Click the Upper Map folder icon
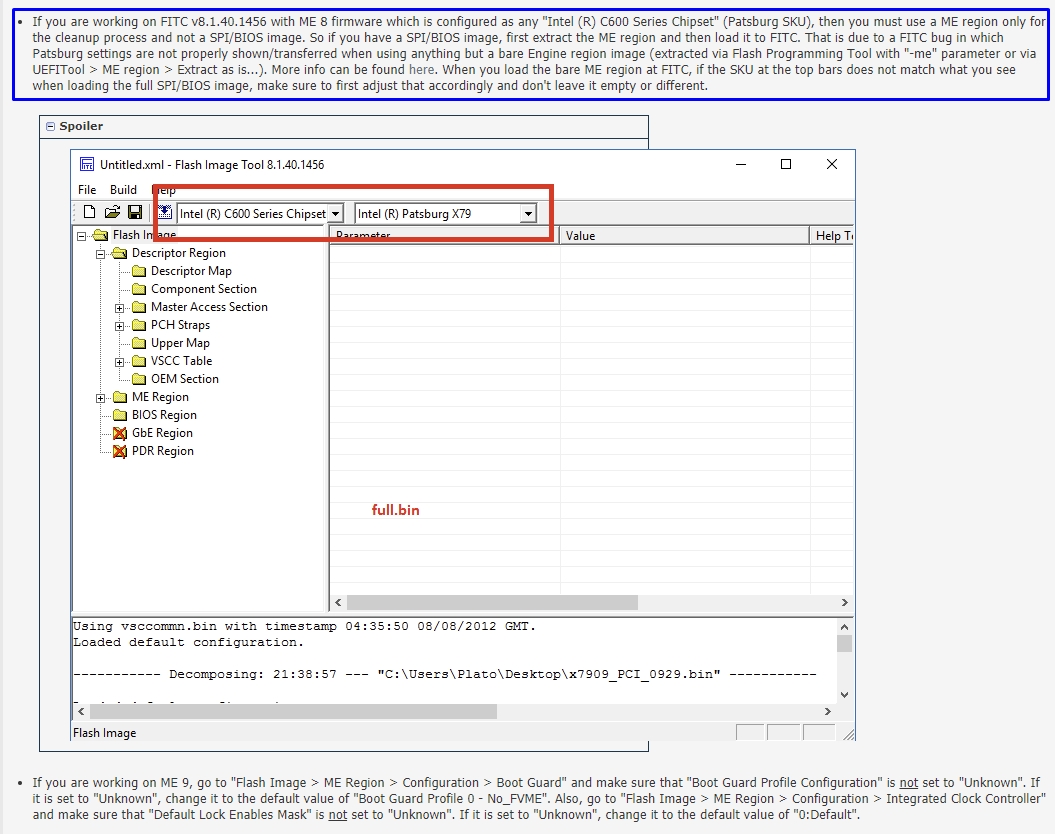 pyautogui.click(x=139, y=343)
